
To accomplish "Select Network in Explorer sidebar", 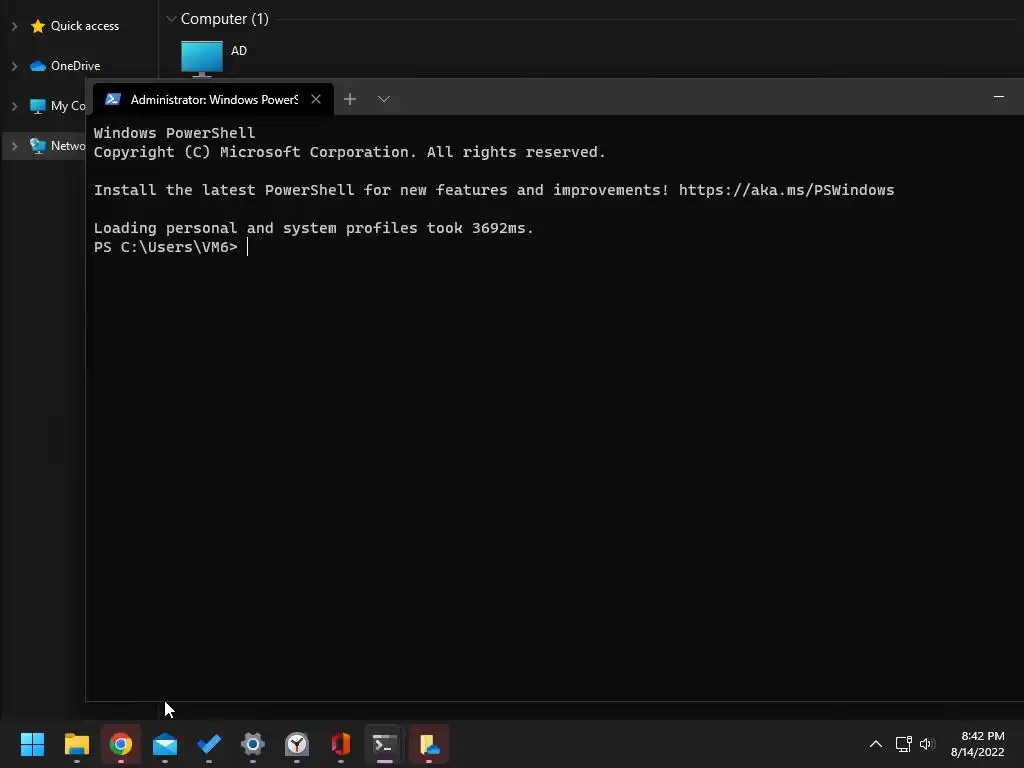I will coord(57,146).
